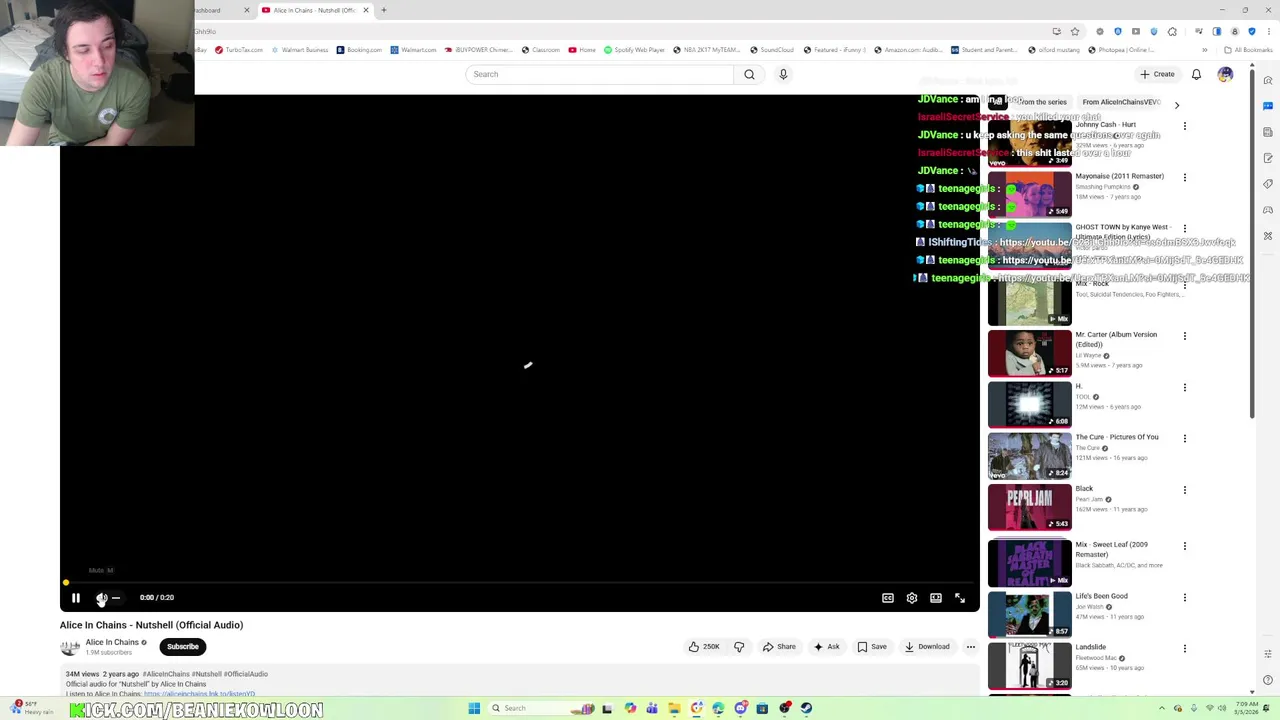Image resolution: width=1280 pixels, height=720 pixels.
Task: Open the Create menu
Action: click(x=1157, y=74)
